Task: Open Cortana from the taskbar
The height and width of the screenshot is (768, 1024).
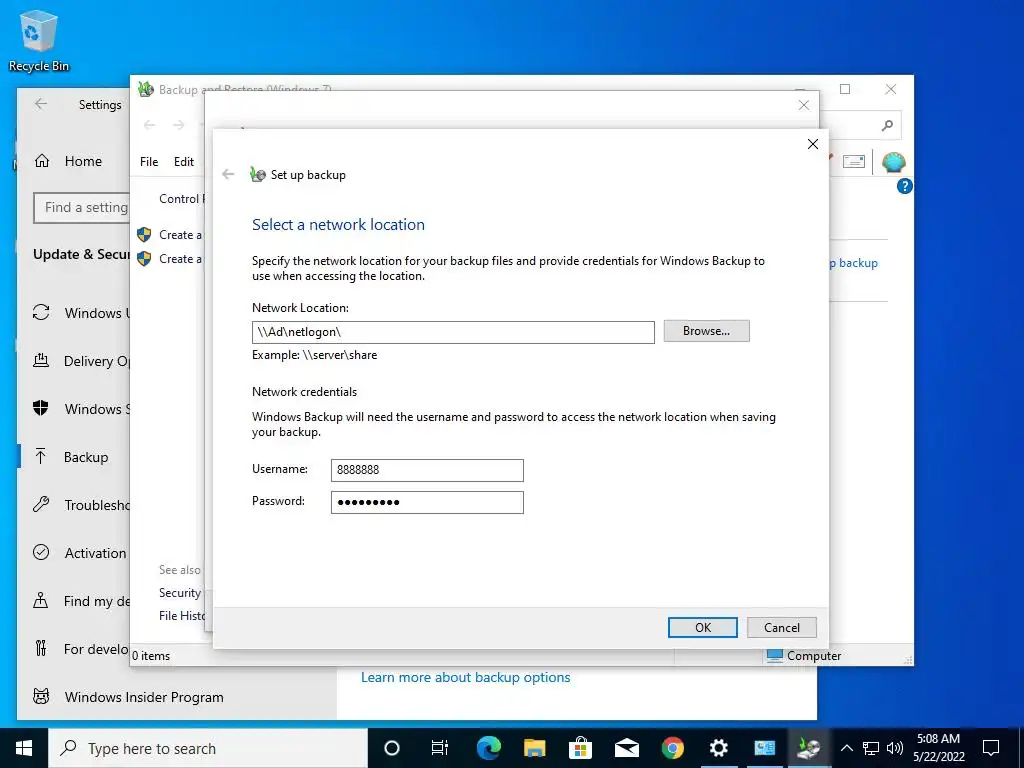Action: pos(392,748)
